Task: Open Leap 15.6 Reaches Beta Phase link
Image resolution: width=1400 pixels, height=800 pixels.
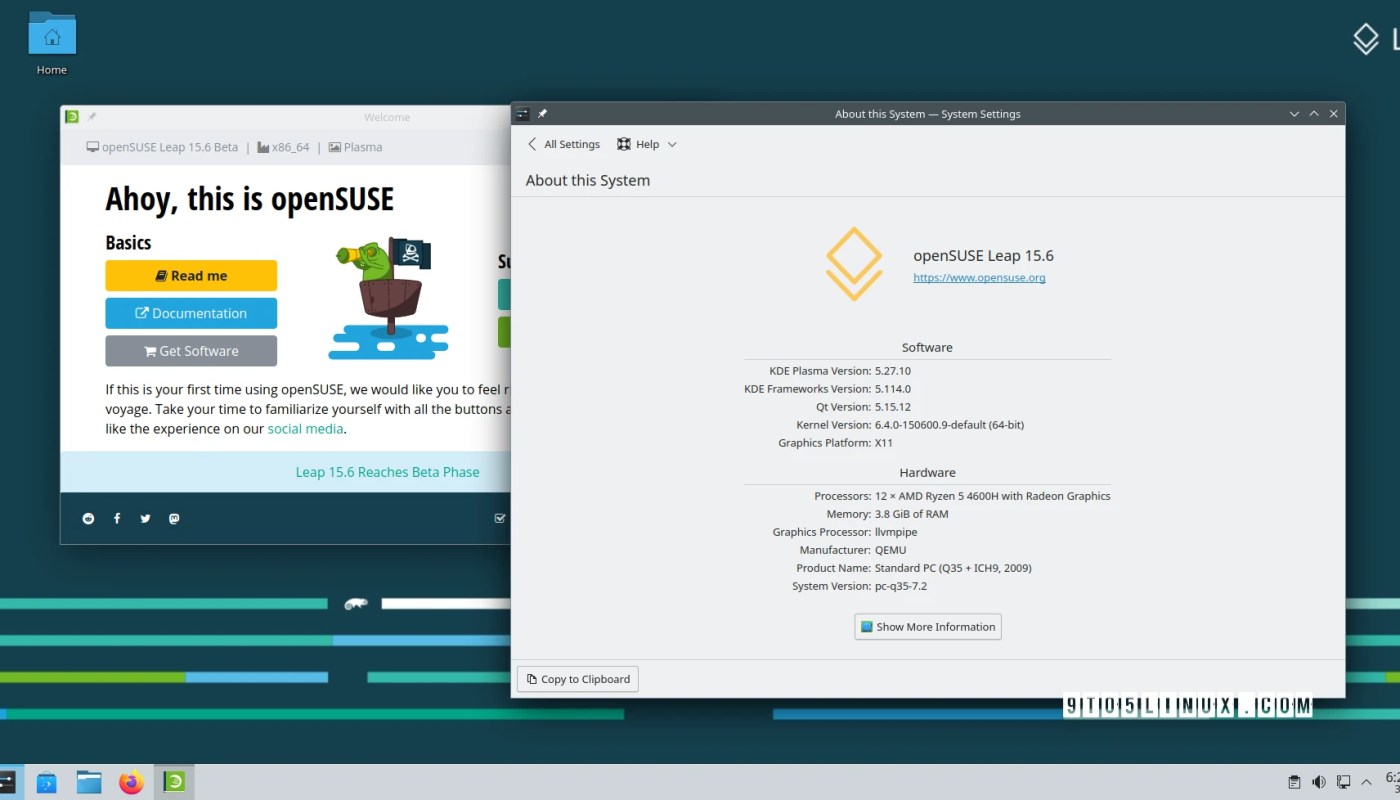Action: coord(387,472)
